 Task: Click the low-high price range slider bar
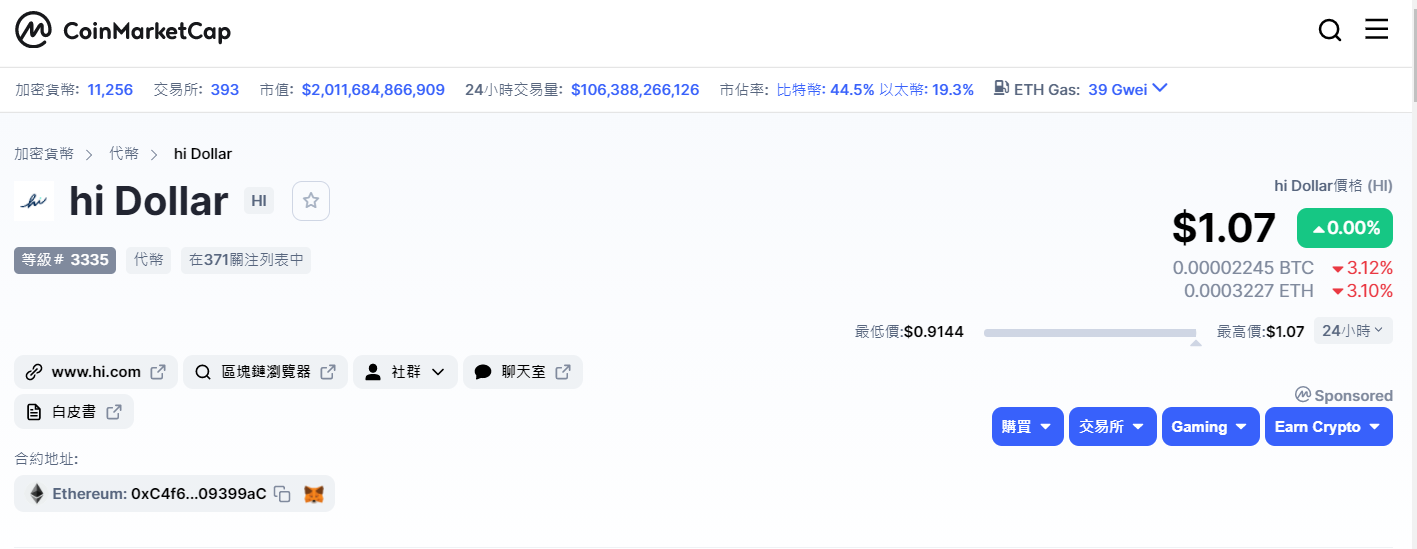click(1090, 332)
